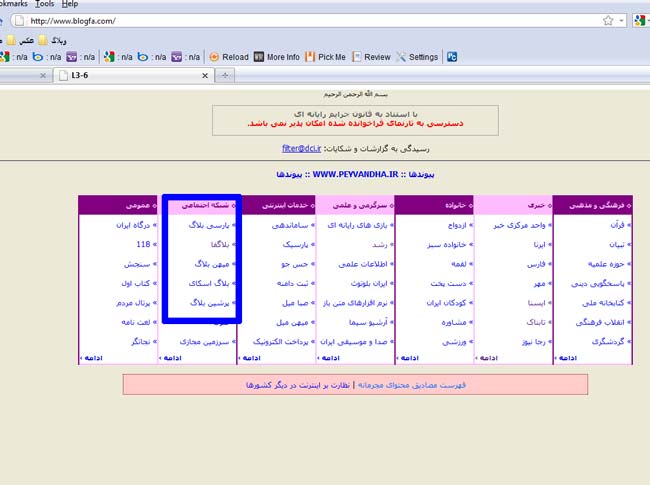Open the میهن میل link
Screen dimensions: 650x485
point(292,323)
